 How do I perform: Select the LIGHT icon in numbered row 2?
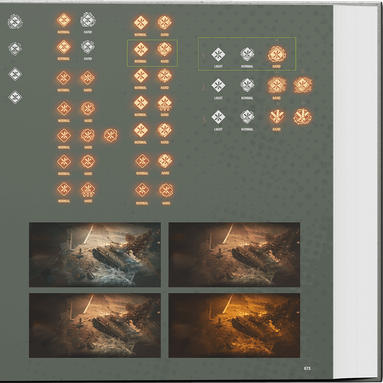point(218,85)
